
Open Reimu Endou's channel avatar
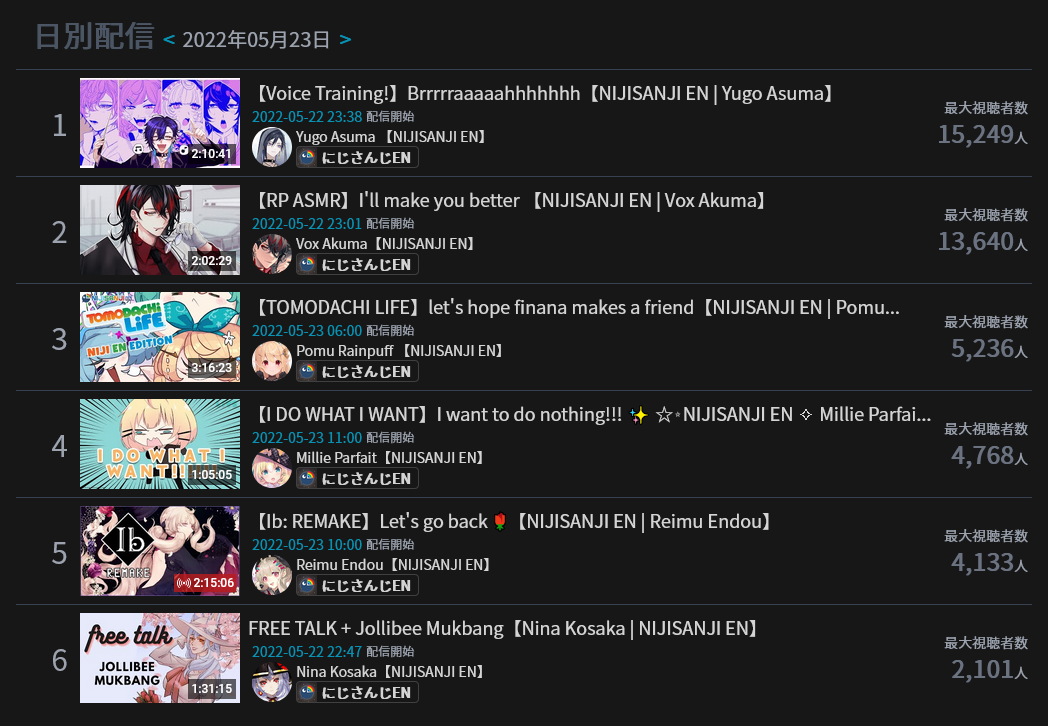[x=272, y=574]
